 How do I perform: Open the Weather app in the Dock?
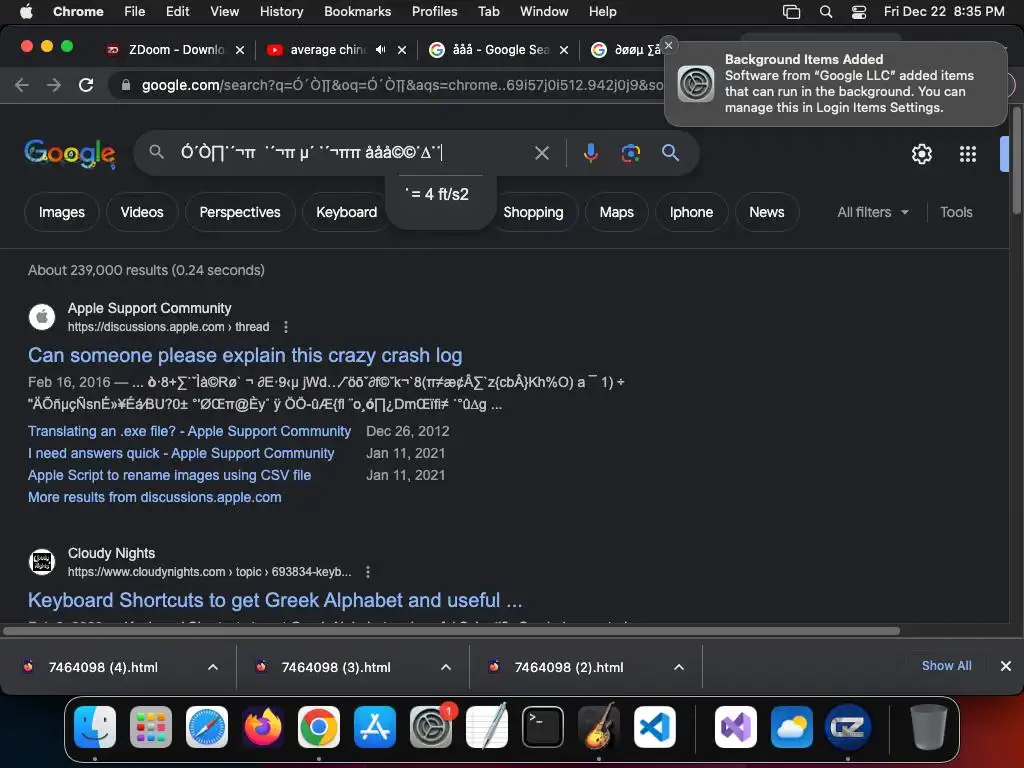pos(792,727)
